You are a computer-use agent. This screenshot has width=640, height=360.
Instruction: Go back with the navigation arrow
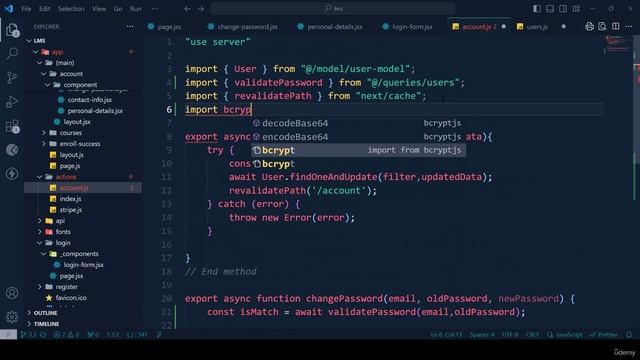click(x=187, y=9)
